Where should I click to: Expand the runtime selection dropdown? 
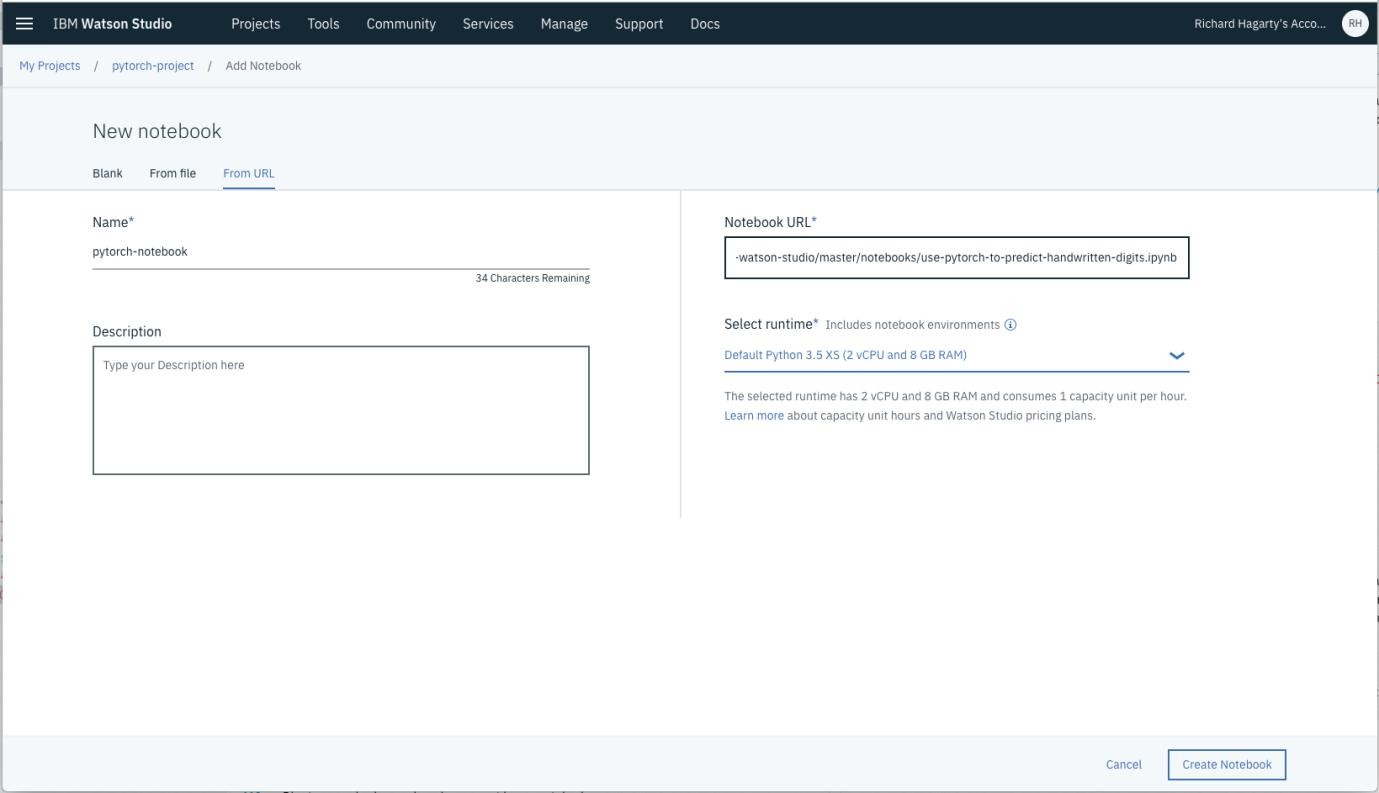tap(1178, 355)
